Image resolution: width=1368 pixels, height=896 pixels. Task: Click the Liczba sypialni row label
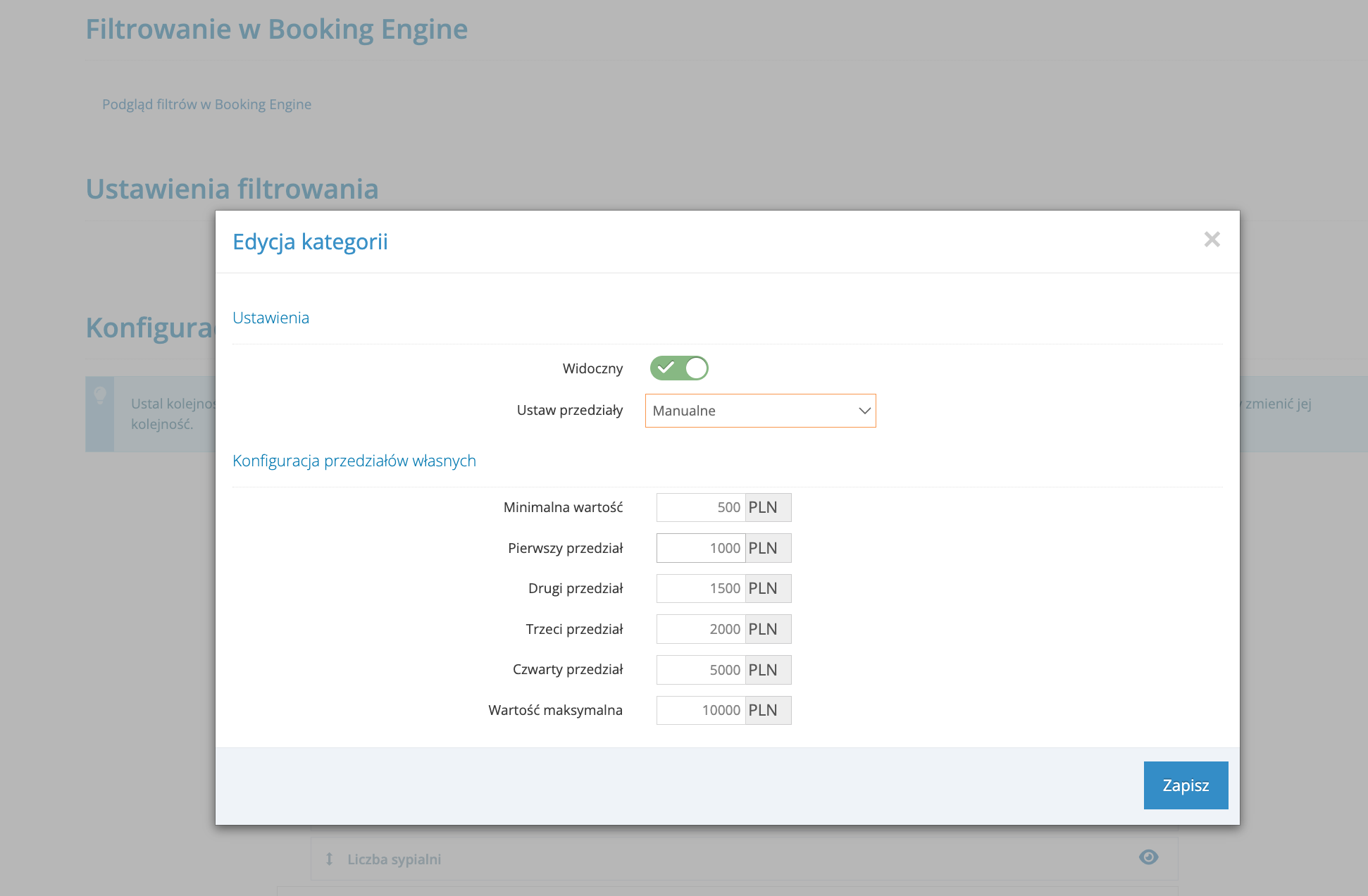pyautogui.click(x=394, y=859)
